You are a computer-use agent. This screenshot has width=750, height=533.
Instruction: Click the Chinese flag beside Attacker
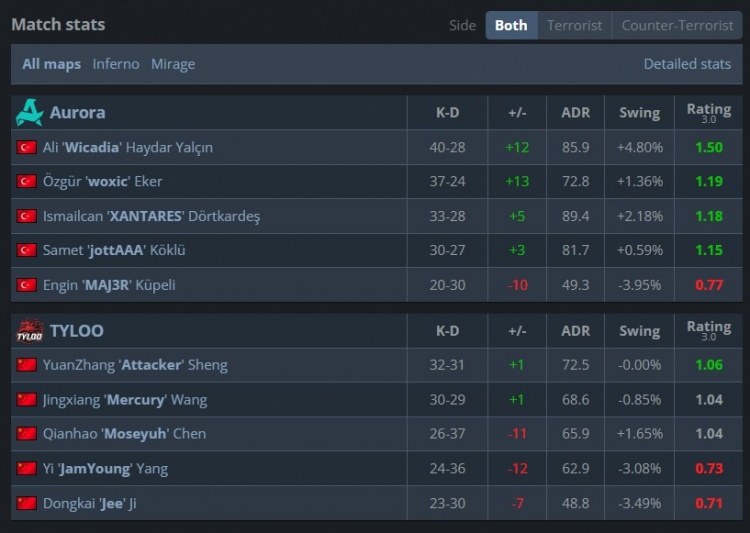tap(27, 365)
